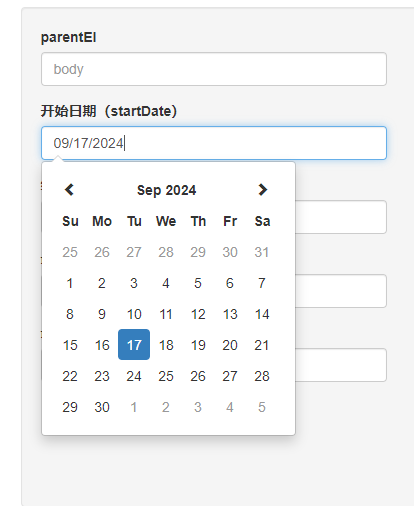Screen dimensions: 414x506
Task: Go to next month with right chevron
Action: tap(262, 190)
